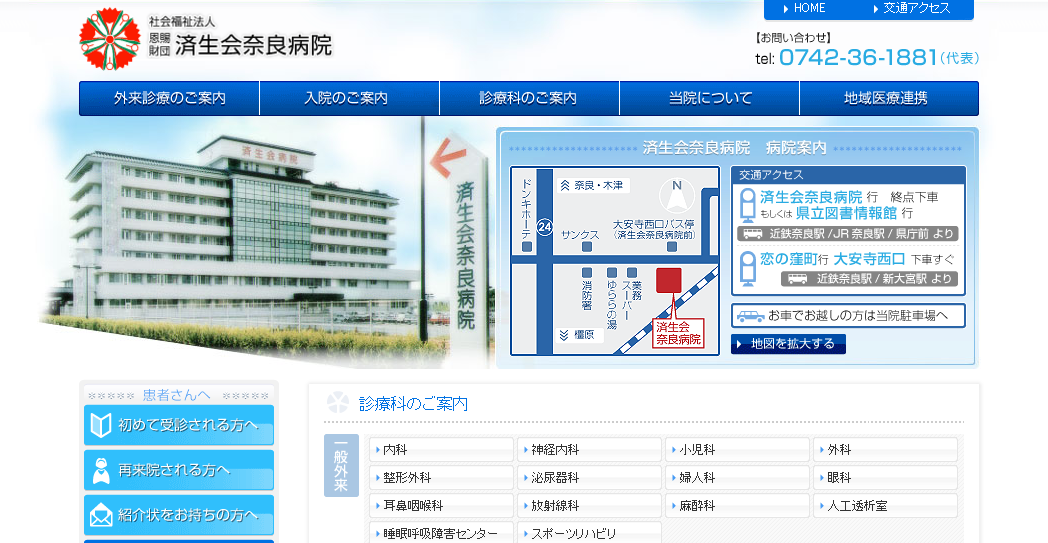Click the envelope icon on 紹介状 button
This screenshot has height=543, width=1048.
101,516
